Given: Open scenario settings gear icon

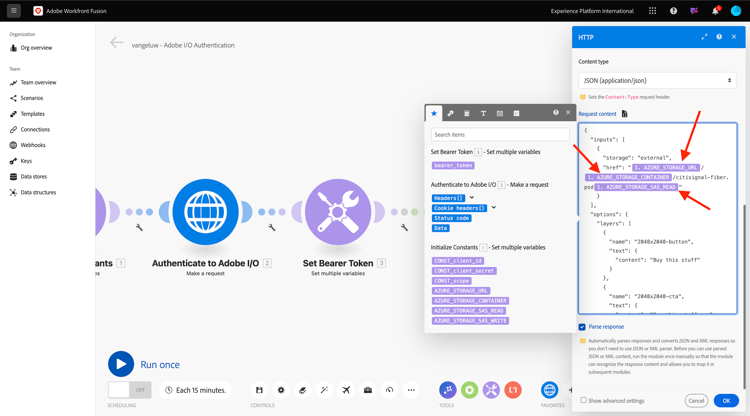Looking at the screenshot, I should [281, 390].
